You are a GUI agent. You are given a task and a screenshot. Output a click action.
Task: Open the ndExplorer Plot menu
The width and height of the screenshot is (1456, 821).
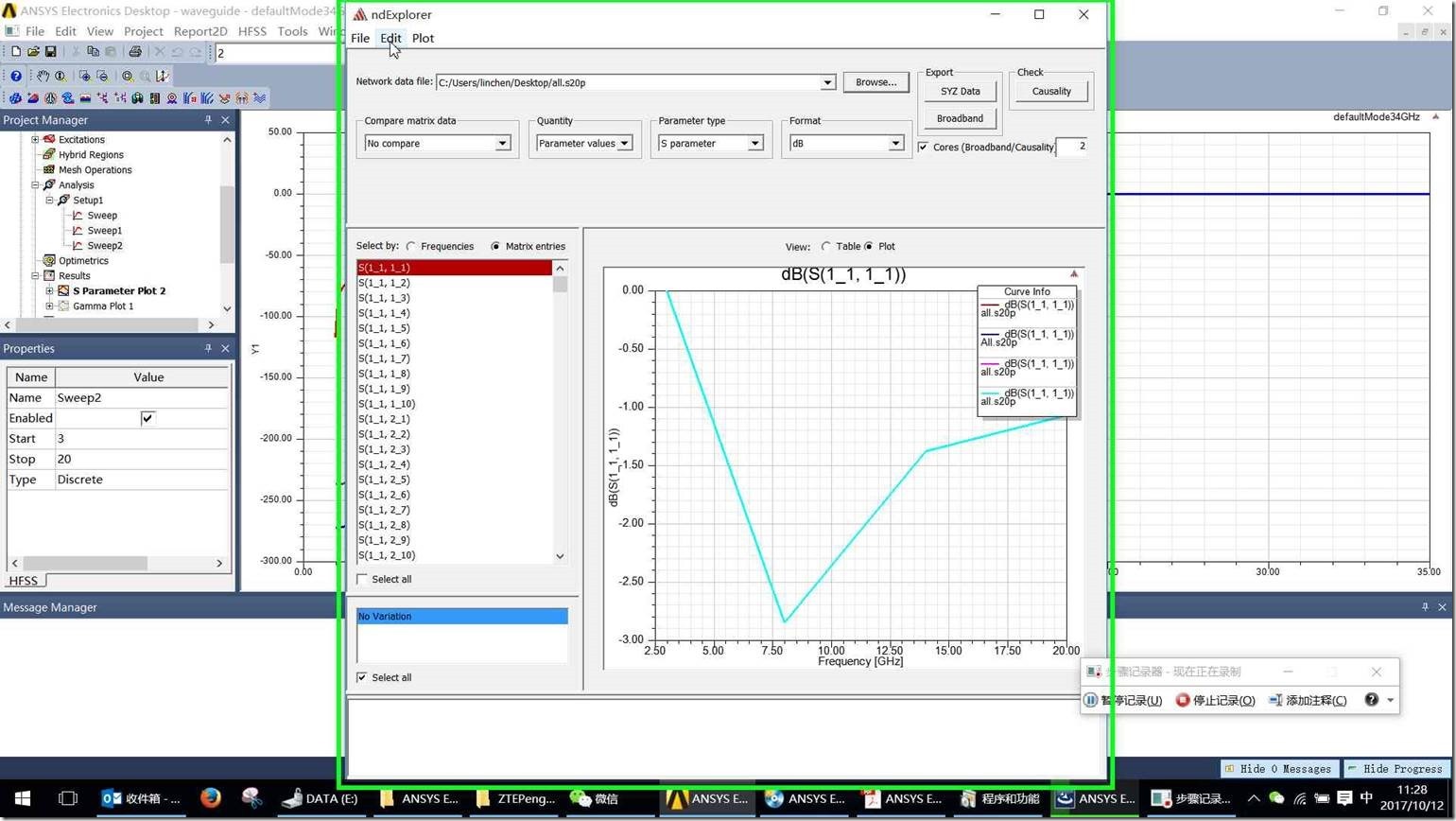pos(423,38)
